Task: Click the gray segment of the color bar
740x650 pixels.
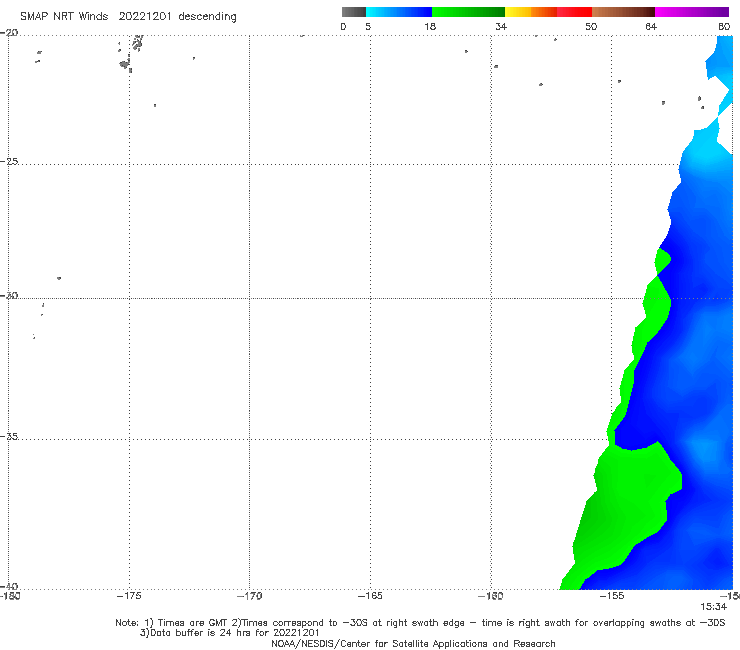Action: click(353, 12)
